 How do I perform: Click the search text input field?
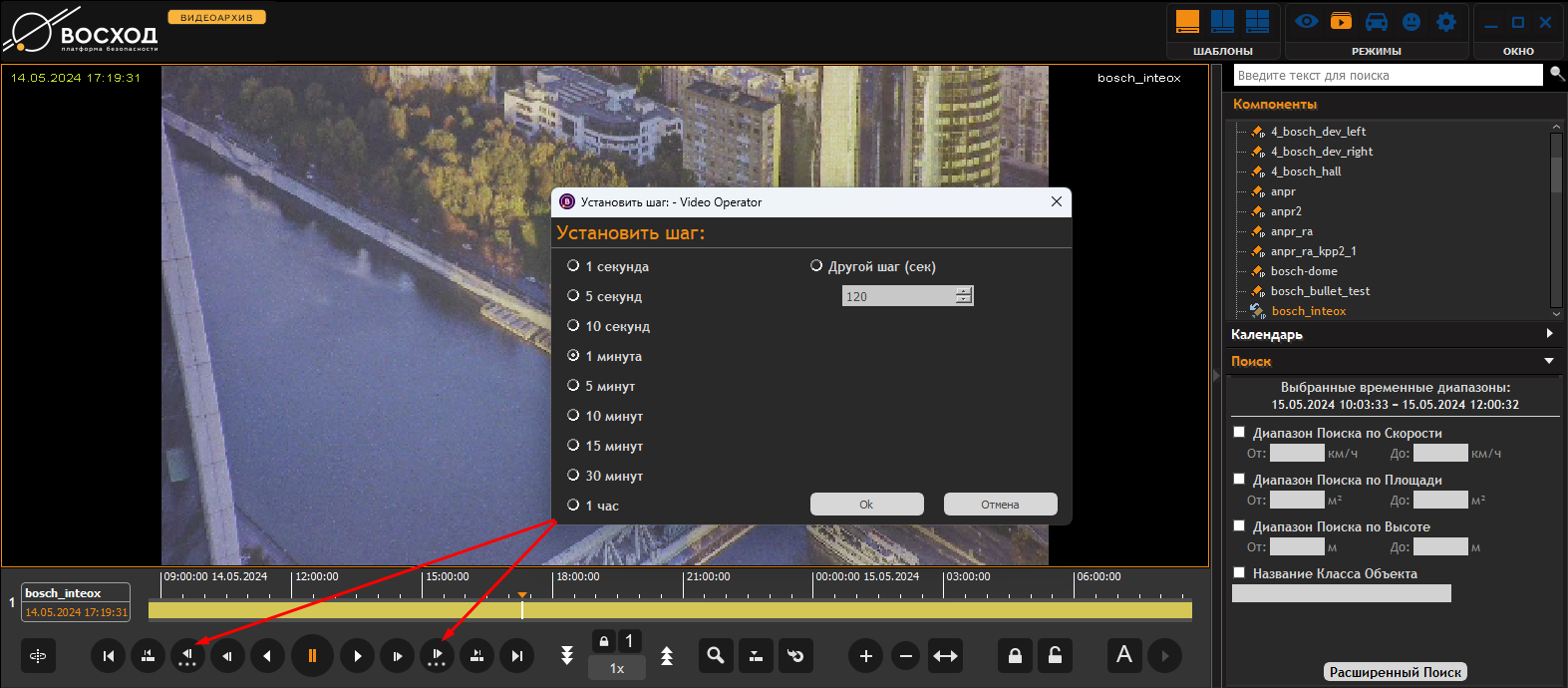pos(1386,76)
